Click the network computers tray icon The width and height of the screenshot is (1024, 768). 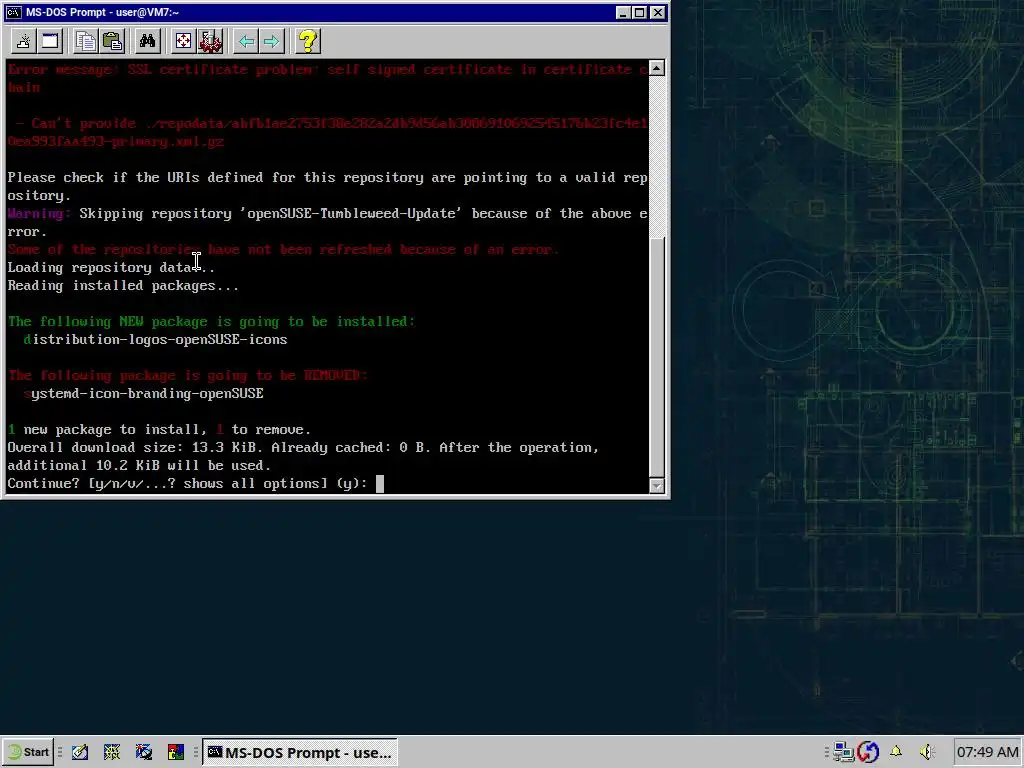[844, 752]
